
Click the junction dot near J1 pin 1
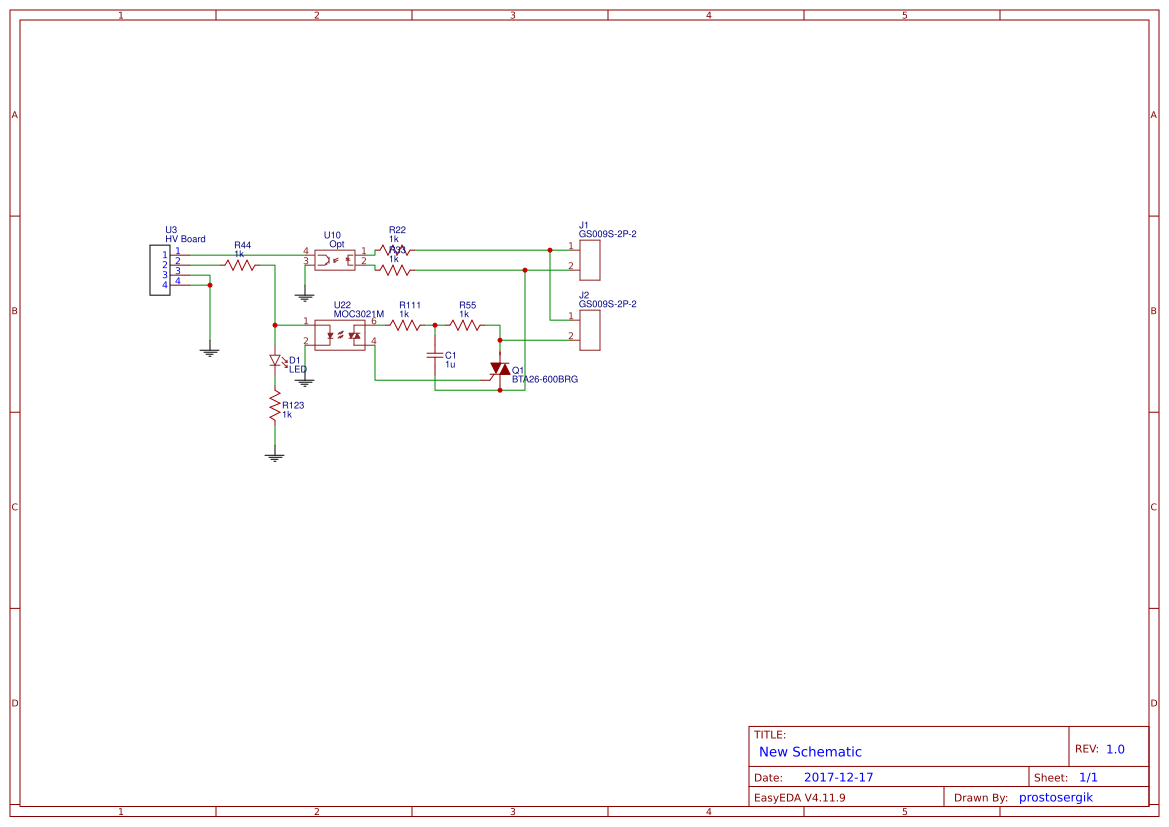click(550, 249)
